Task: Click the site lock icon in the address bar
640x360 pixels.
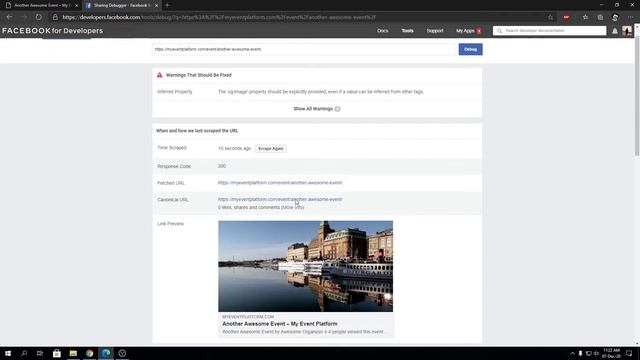Action: pyautogui.click(x=55, y=17)
